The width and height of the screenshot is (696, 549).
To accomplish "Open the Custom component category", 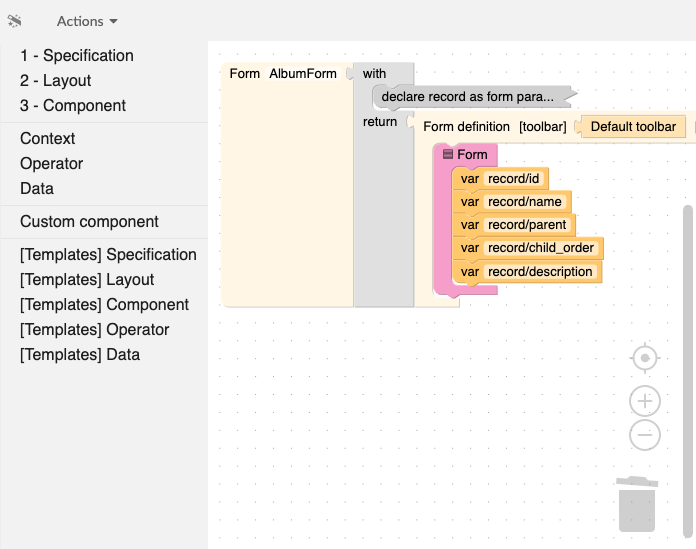I will pos(89,222).
